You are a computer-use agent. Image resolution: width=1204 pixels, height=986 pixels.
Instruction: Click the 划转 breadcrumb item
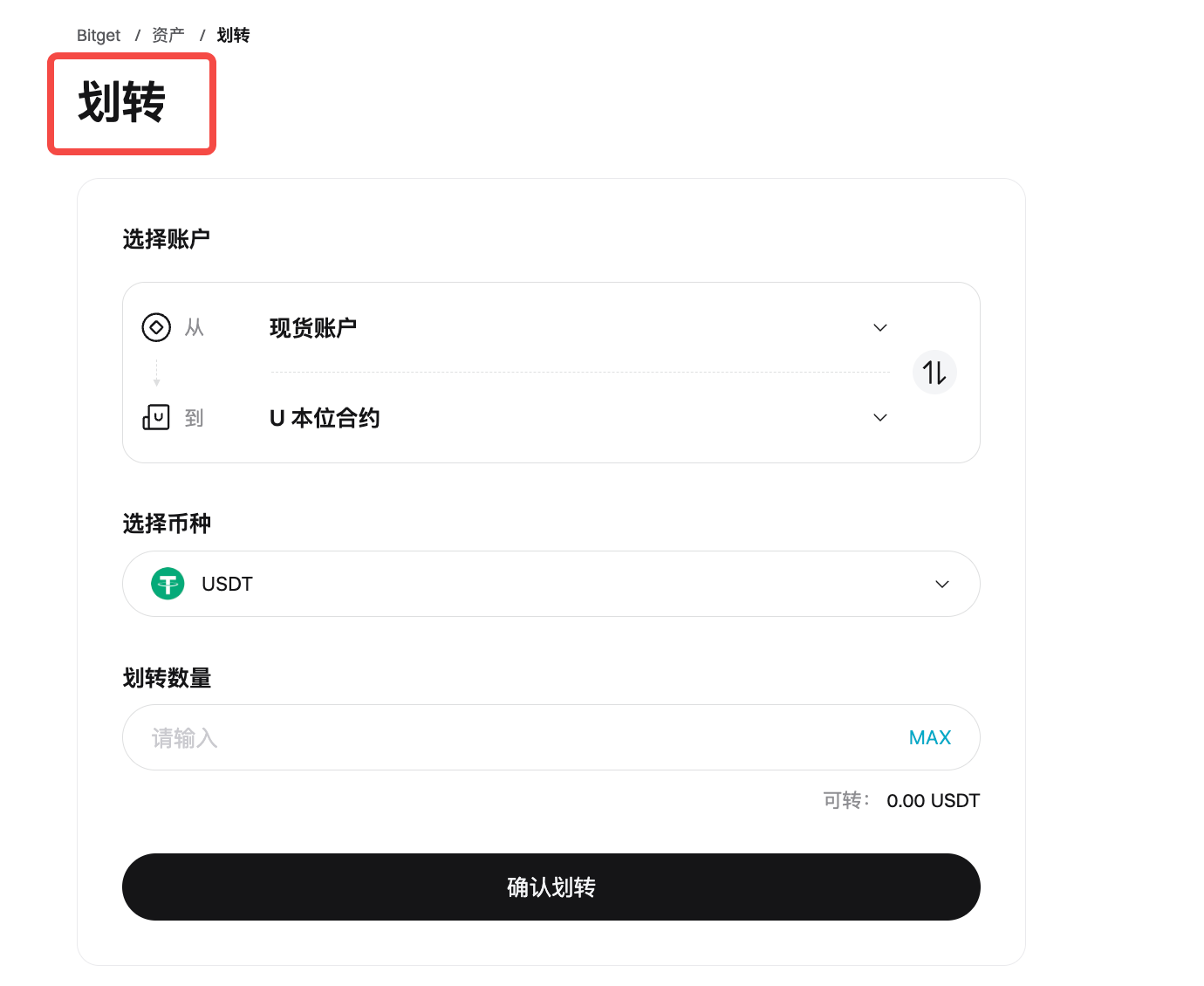click(233, 36)
